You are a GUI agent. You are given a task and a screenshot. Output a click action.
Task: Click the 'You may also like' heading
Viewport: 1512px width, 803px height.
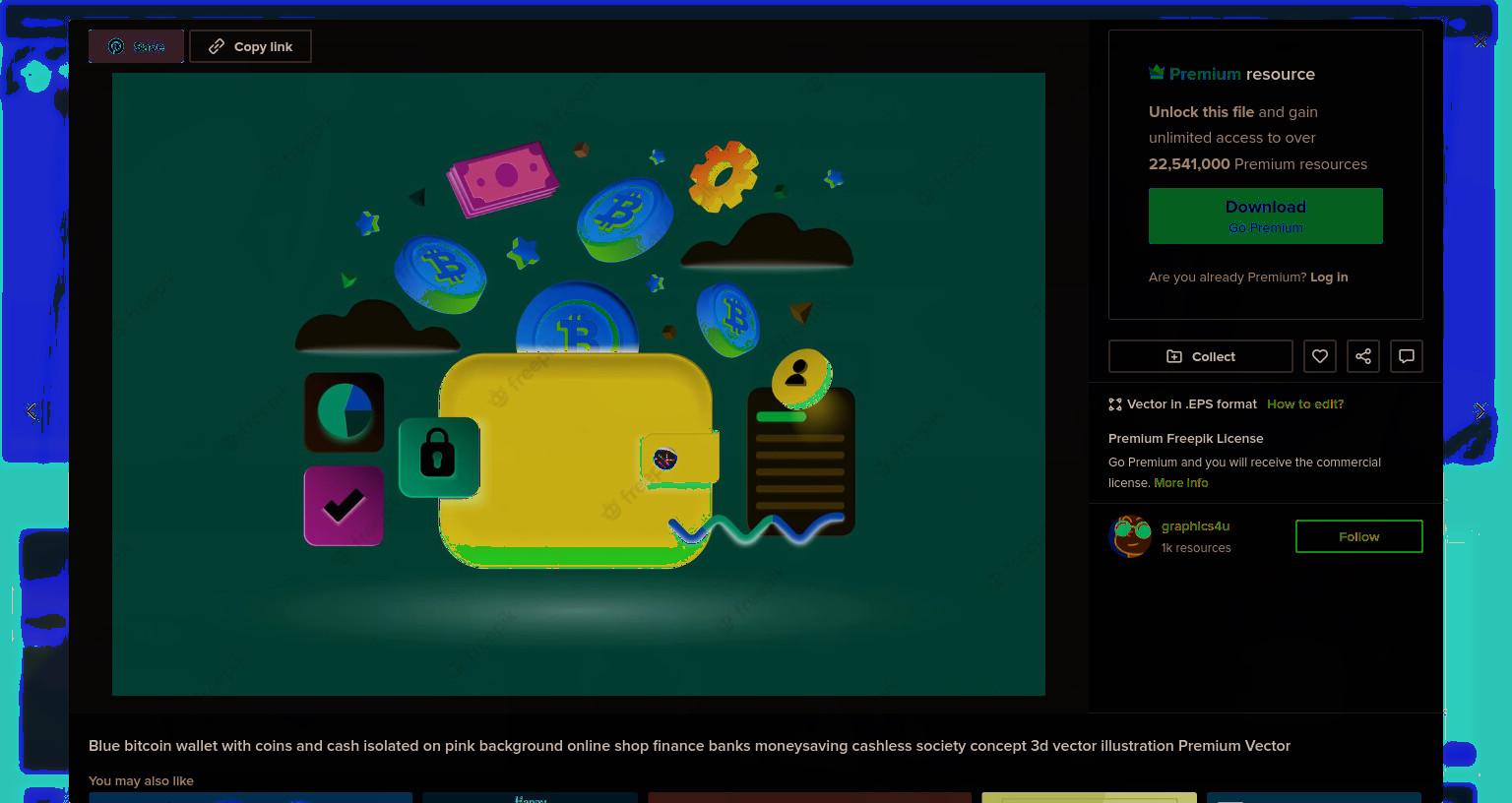141,781
